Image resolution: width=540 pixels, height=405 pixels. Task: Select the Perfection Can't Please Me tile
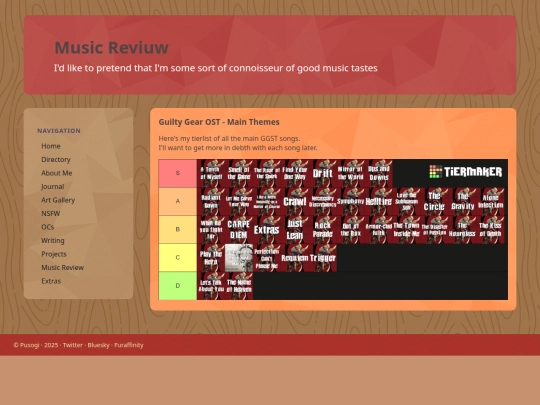click(x=267, y=258)
